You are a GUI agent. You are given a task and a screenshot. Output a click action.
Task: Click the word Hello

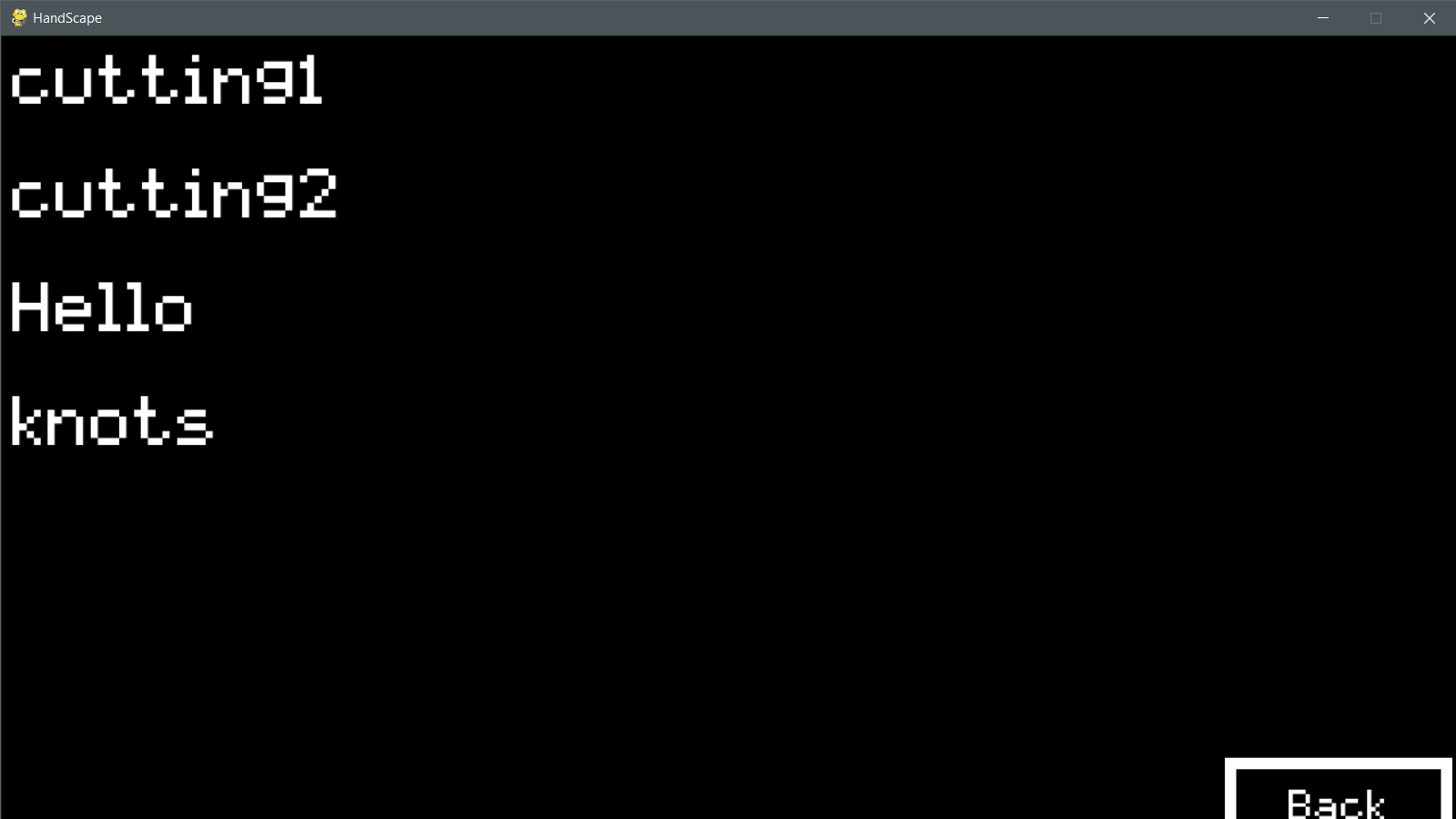[101, 307]
